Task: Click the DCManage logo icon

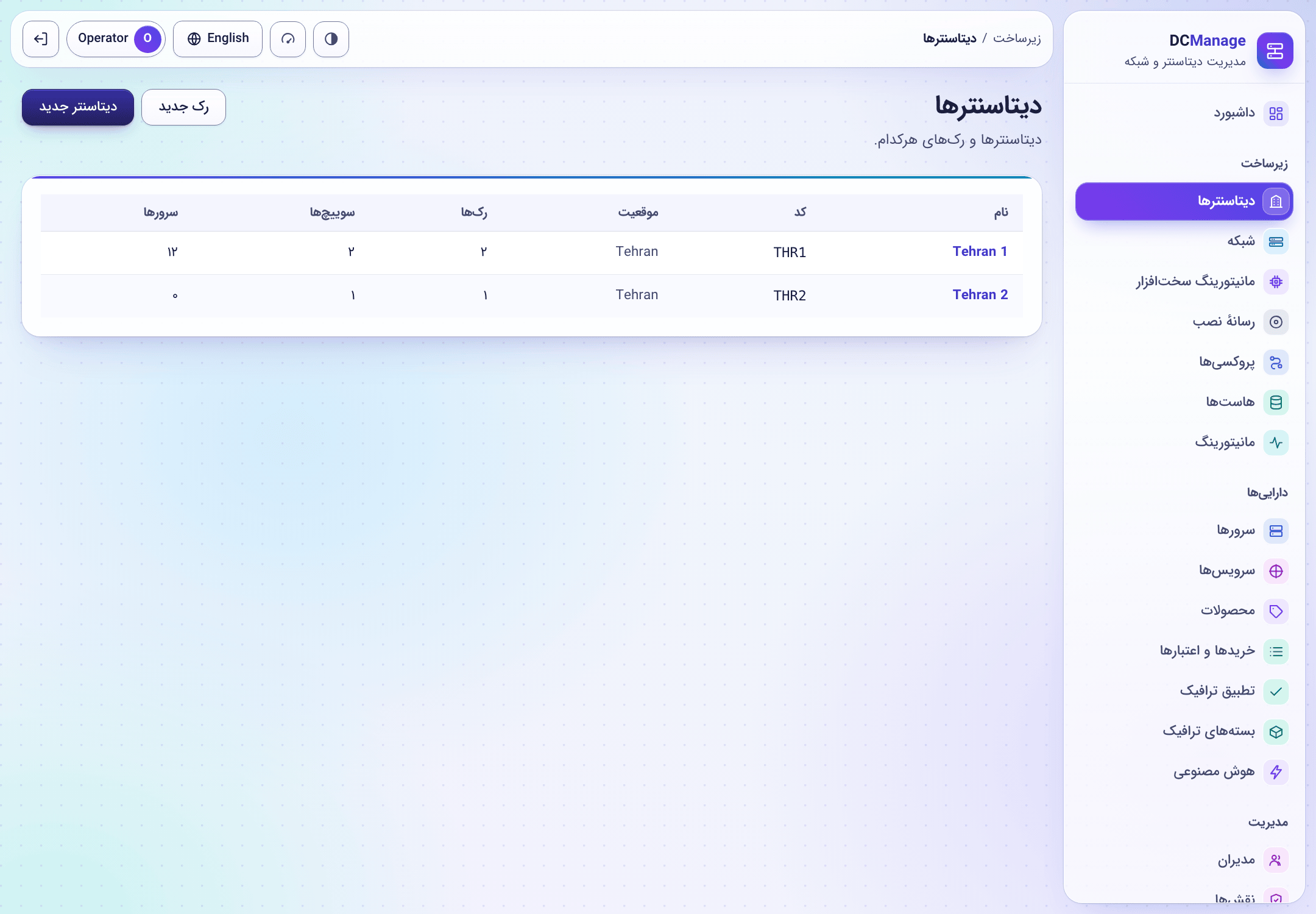Action: tap(1275, 51)
